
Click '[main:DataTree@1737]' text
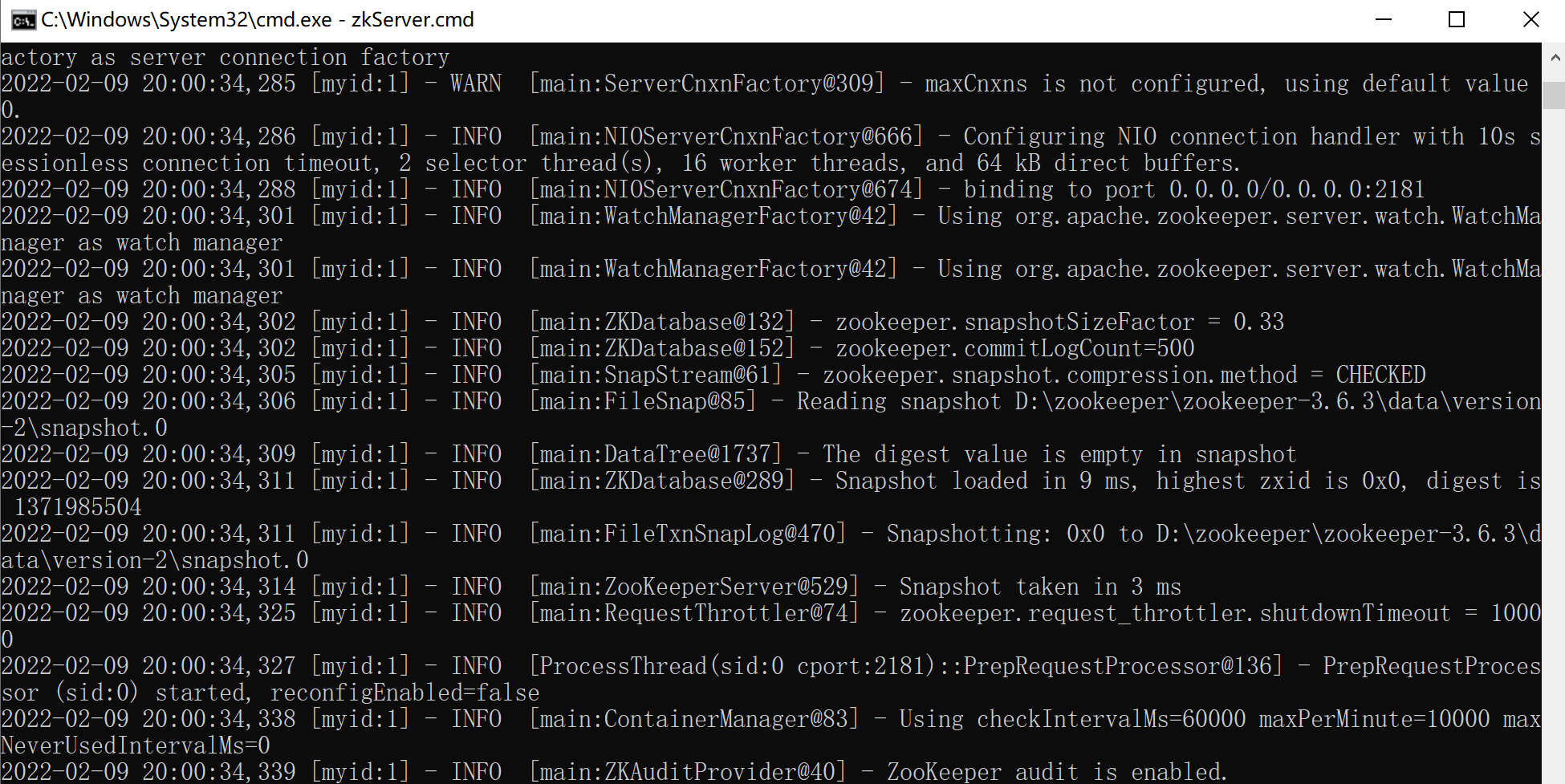656,454
